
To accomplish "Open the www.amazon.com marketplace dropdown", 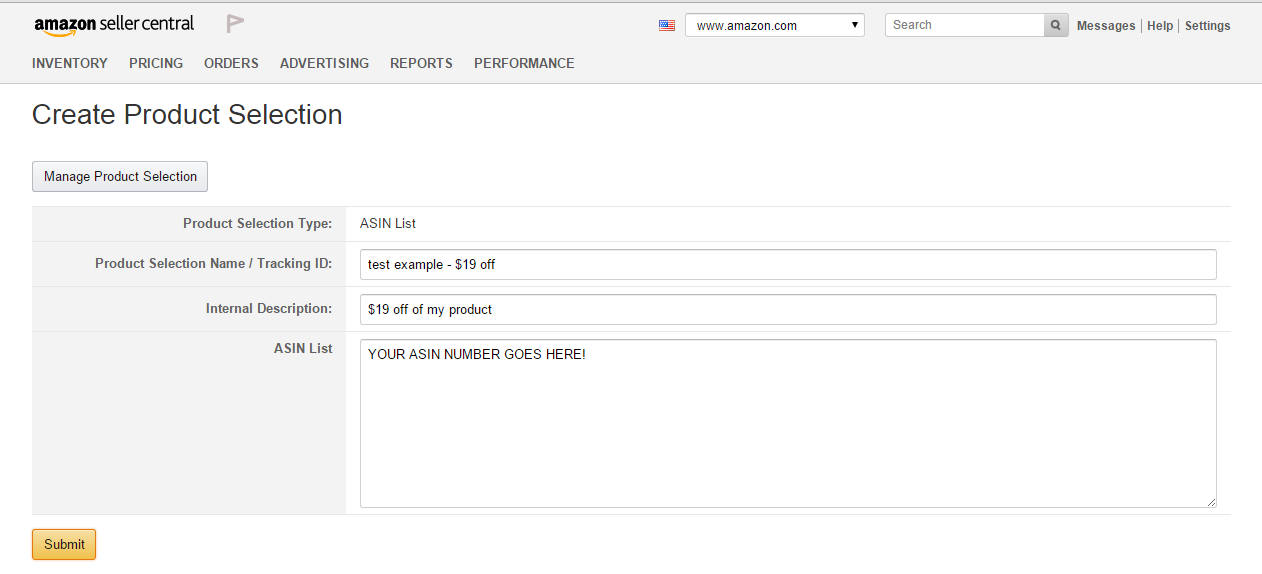I will pos(775,25).
